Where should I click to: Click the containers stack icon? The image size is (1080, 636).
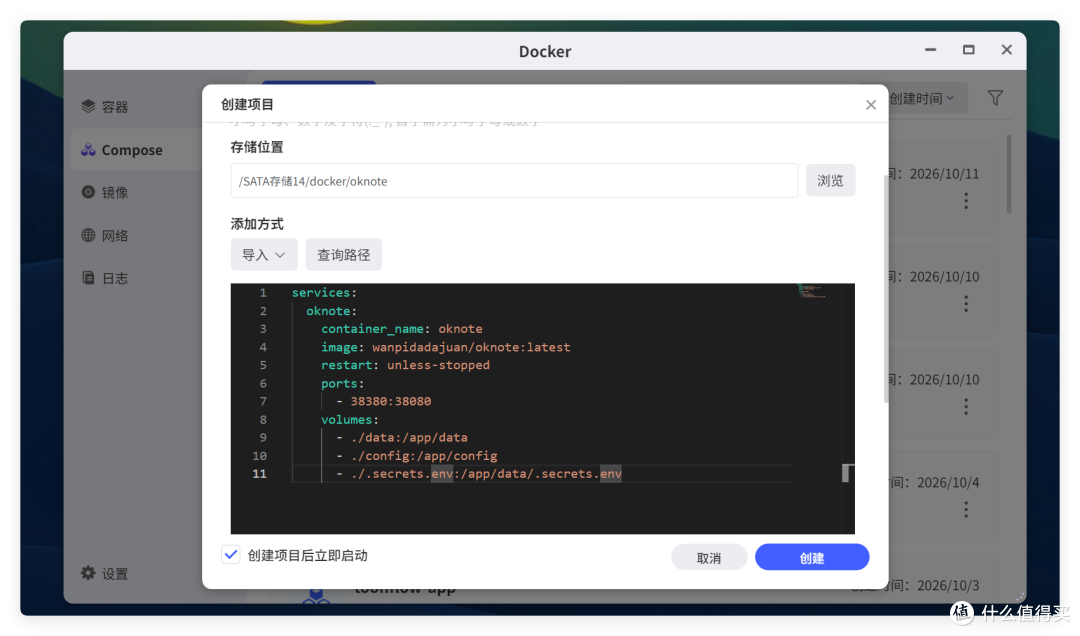coord(88,106)
